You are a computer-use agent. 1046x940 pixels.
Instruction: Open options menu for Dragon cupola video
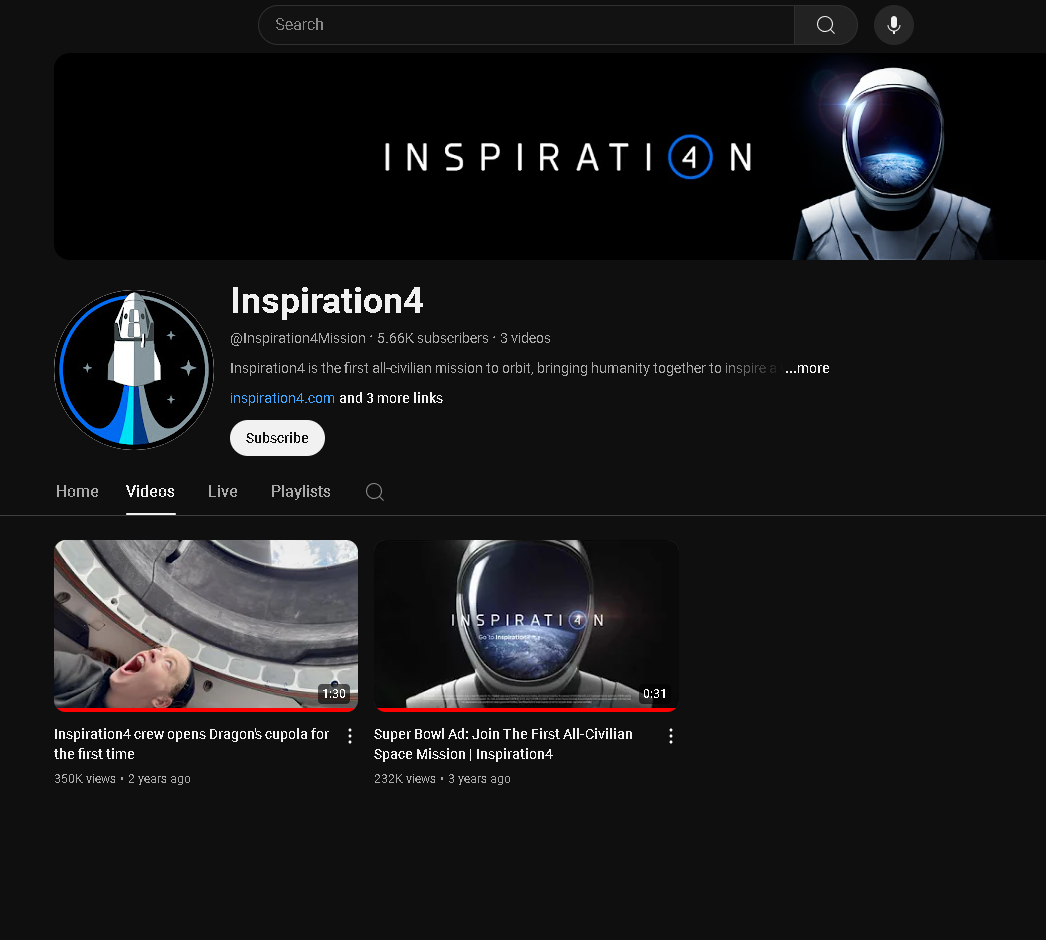[350, 736]
